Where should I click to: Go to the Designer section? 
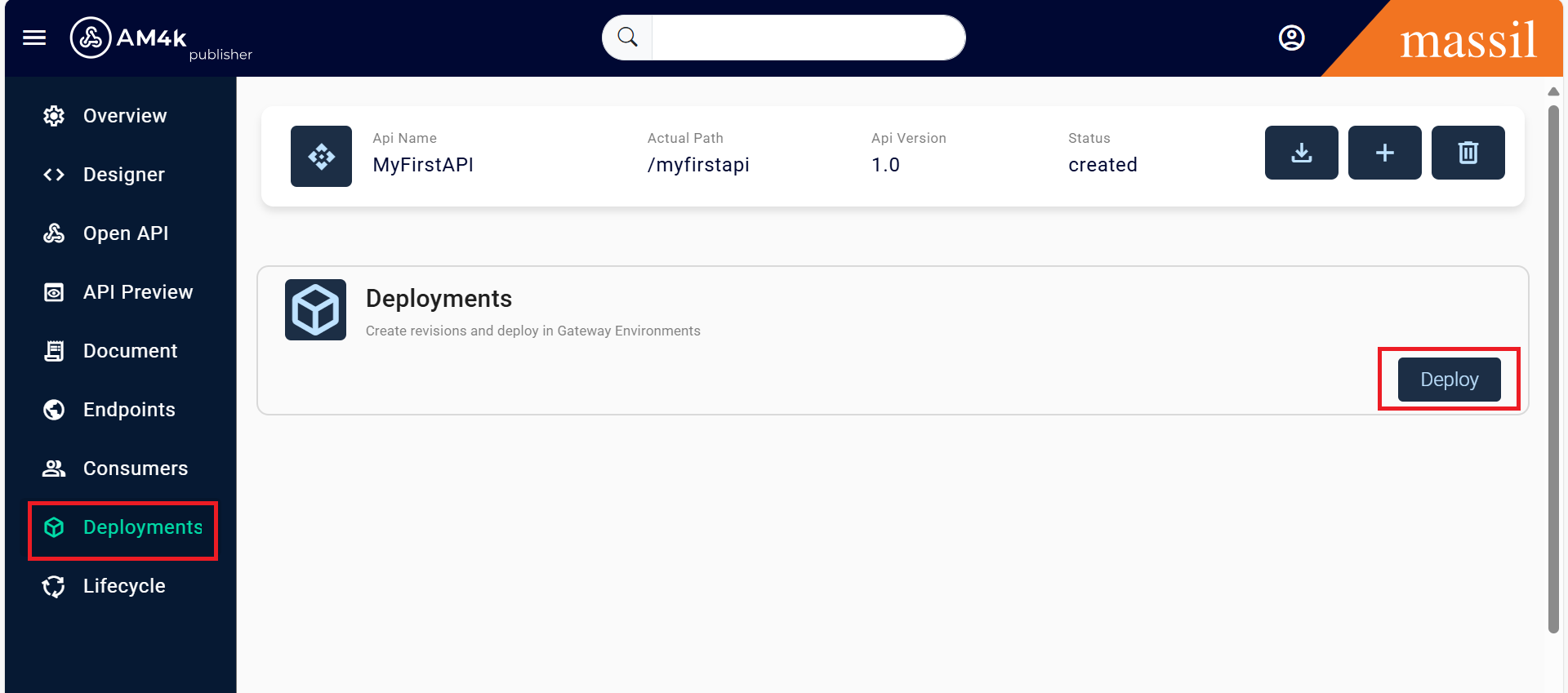tap(123, 175)
